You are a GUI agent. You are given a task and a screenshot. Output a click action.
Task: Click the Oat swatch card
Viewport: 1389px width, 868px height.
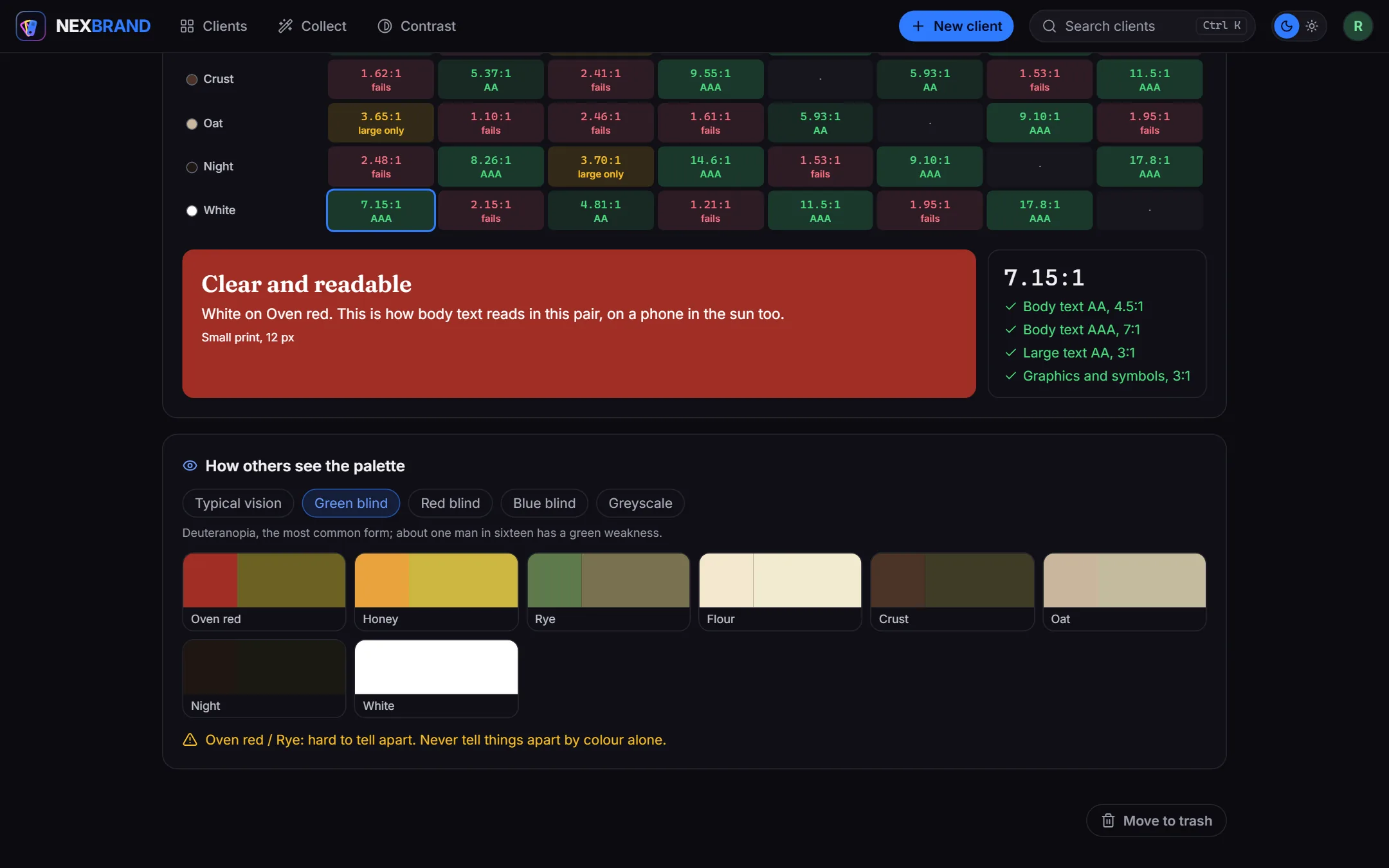(x=1124, y=592)
